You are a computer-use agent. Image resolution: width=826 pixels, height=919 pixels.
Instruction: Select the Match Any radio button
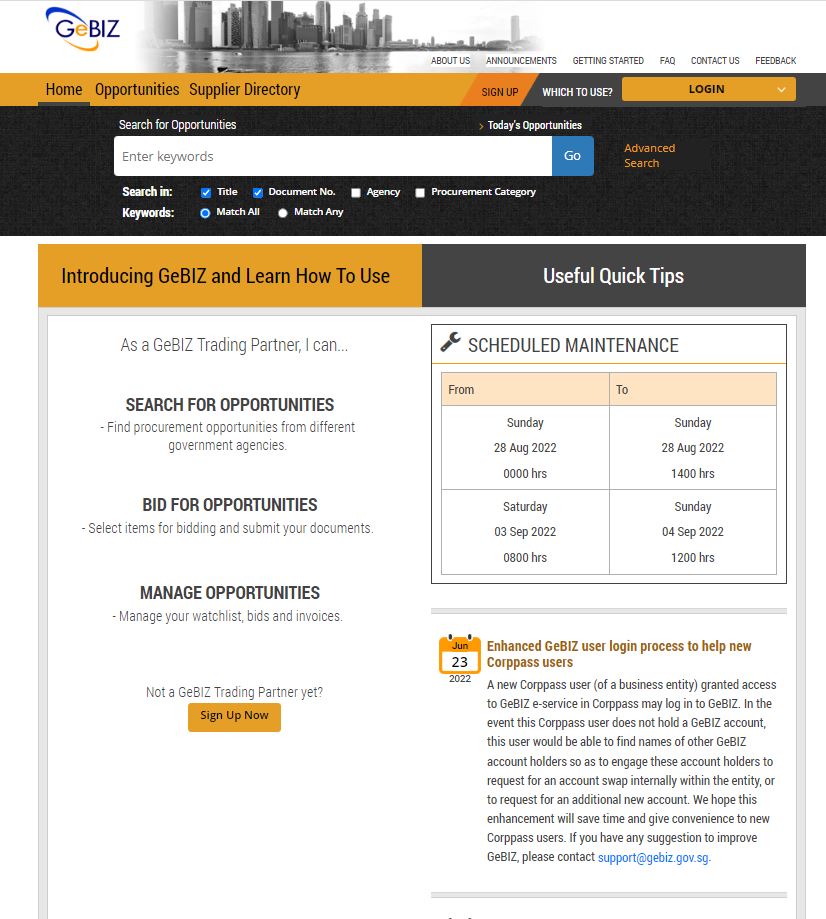[x=283, y=213]
